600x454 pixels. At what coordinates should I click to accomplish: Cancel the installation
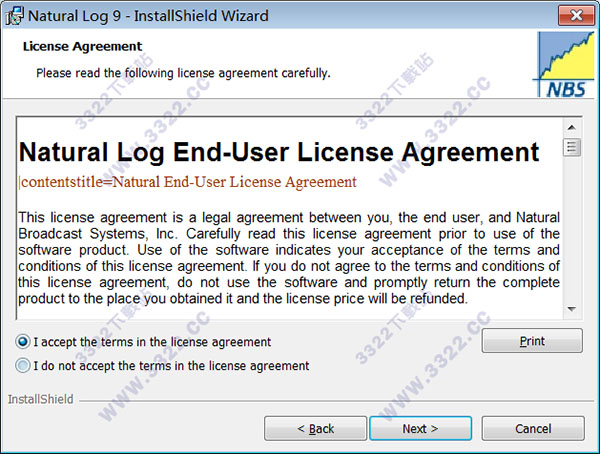pos(533,428)
